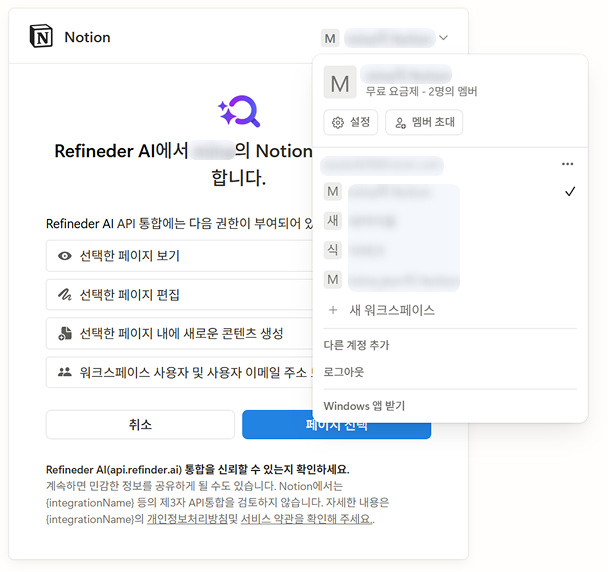The height and width of the screenshot is (572, 608).
Task: Click the large M workspace avatar in dropdown
Action: pos(340,82)
